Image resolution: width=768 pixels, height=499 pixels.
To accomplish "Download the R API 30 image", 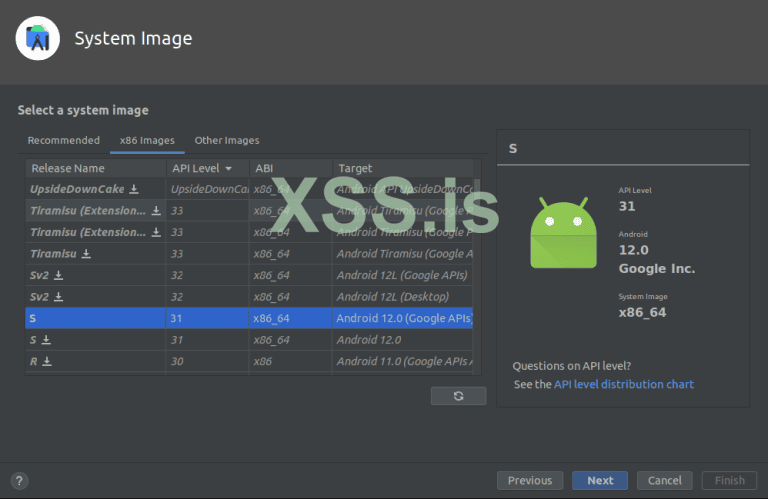I will point(47,361).
